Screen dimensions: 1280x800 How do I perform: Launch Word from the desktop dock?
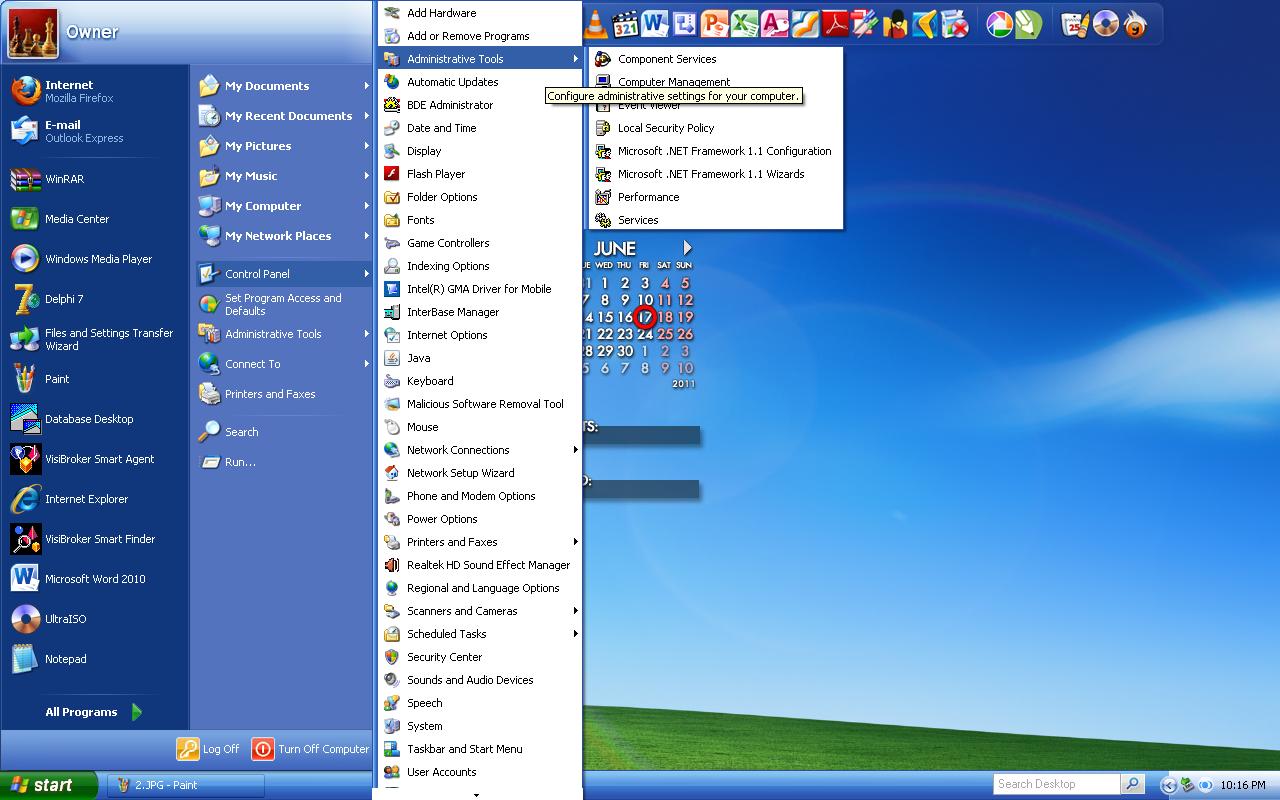pyautogui.click(x=655, y=23)
